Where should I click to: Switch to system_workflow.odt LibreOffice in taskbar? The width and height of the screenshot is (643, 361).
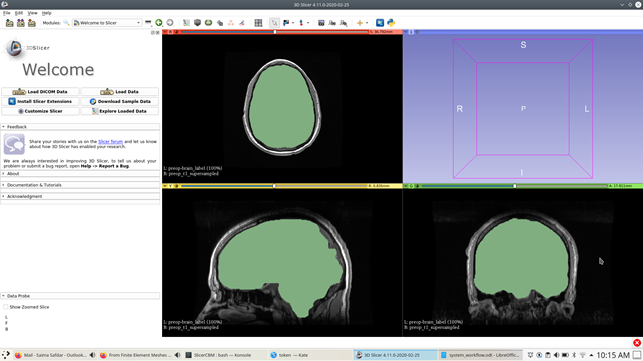point(481,355)
